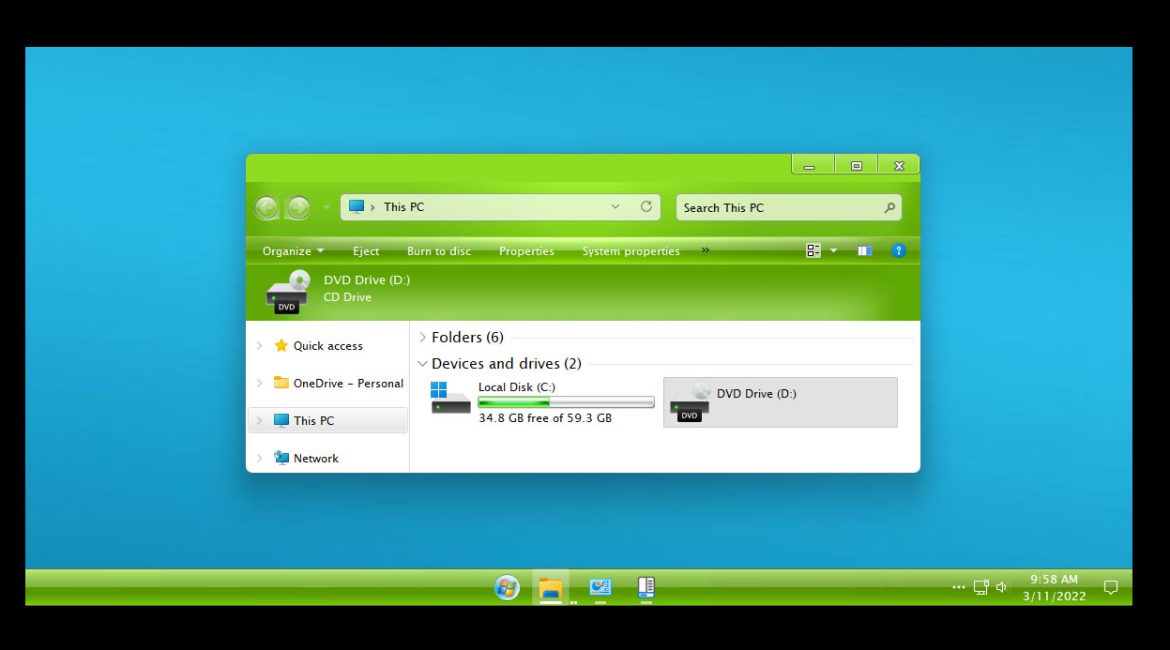This screenshot has height=650, width=1170.
Task: Open the notification center icon
Action: click(x=1110, y=587)
